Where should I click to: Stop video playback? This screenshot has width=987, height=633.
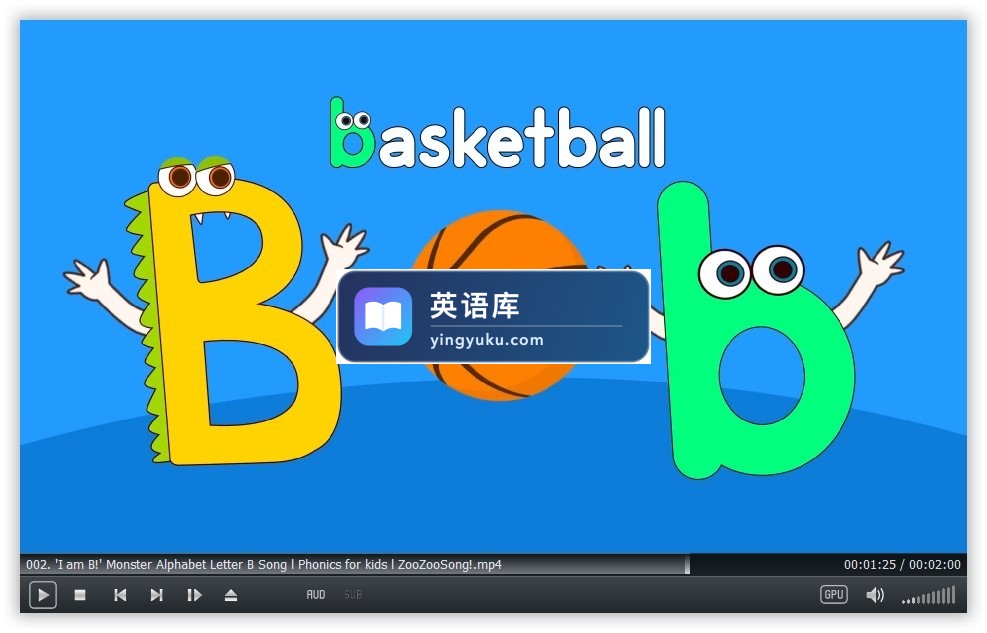point(80,595)
